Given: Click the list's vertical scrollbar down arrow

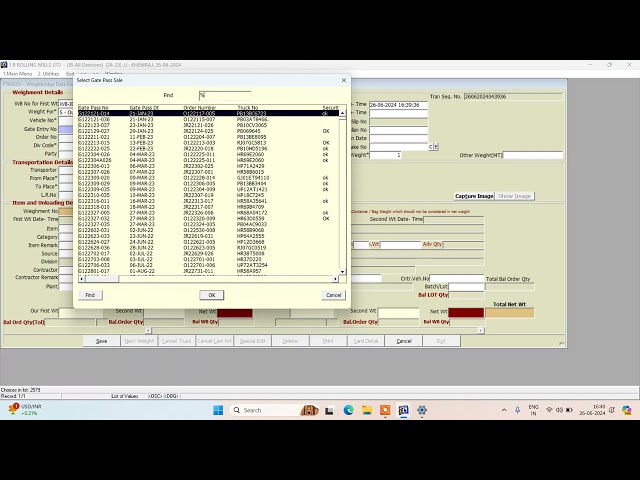Looking at the screenshot, I should point(342,271).
